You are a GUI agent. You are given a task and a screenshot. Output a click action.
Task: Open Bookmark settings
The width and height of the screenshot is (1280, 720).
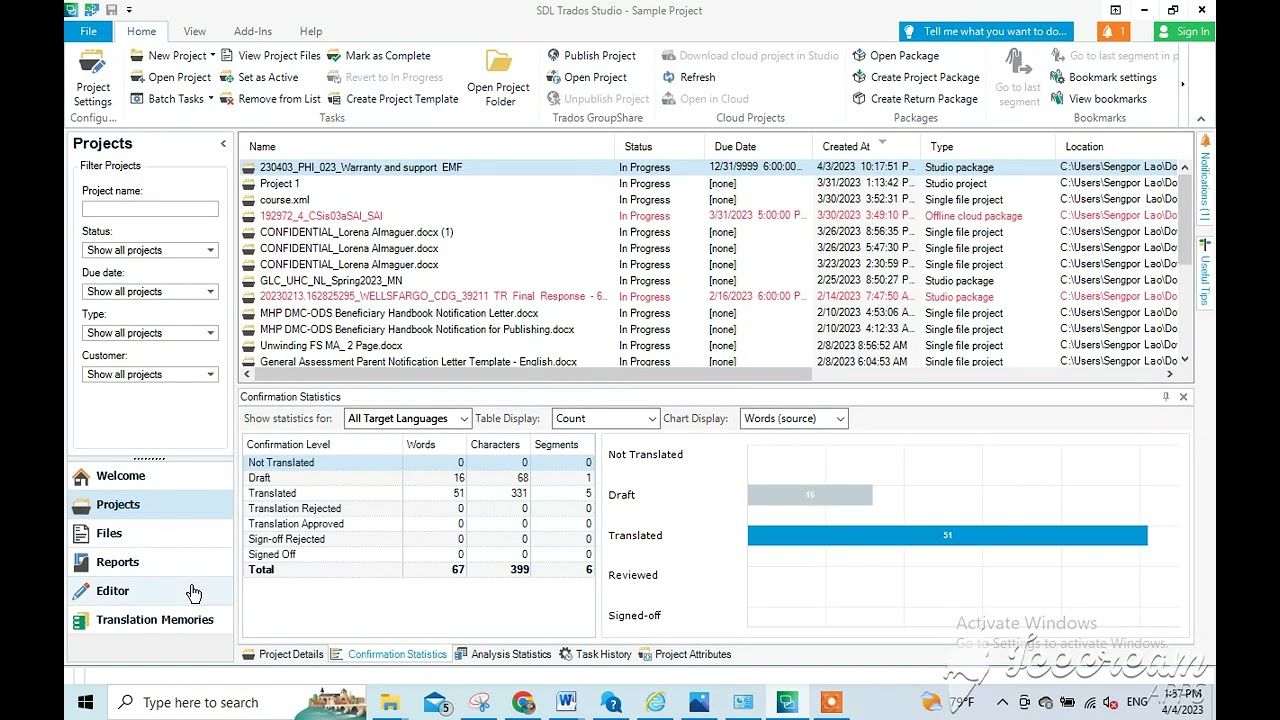(x=1104, y=77)
